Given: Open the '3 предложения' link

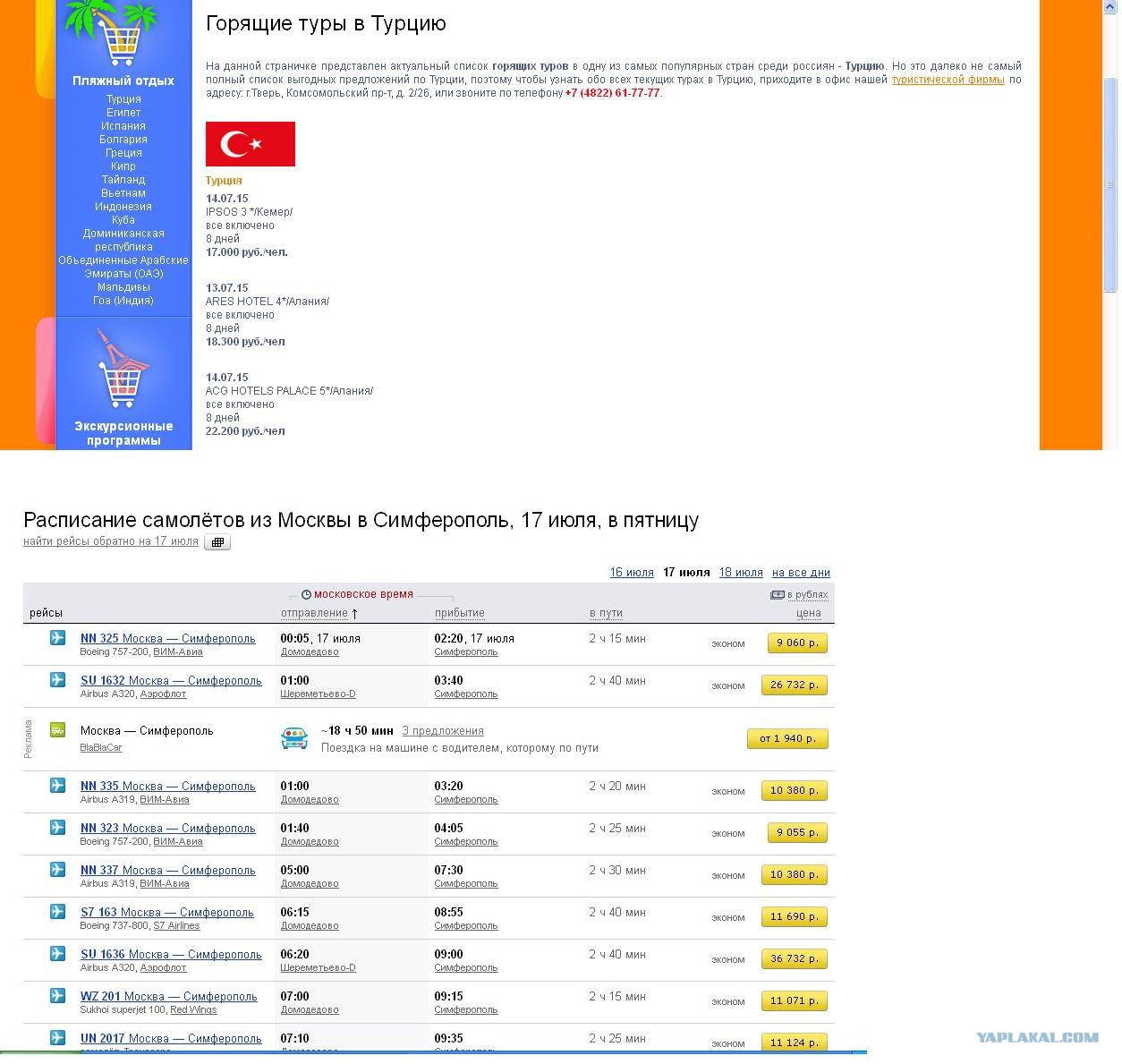Looking at the screenshot, I should pyautogui.click(x=443, y=731).
